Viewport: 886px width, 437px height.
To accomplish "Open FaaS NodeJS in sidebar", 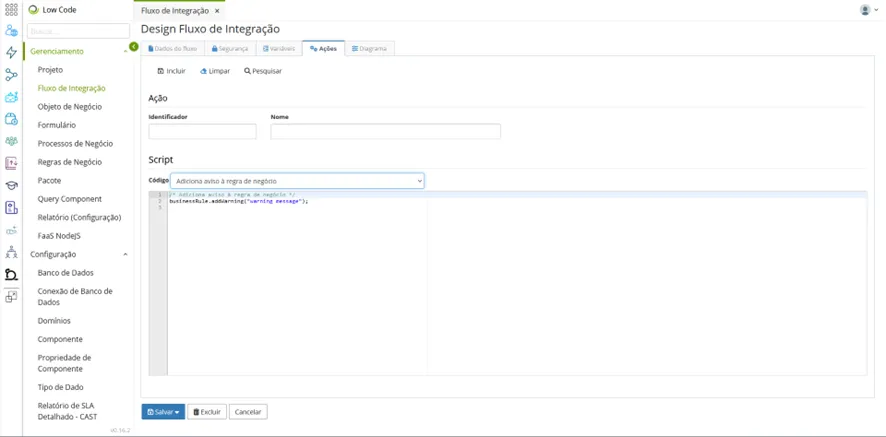I will point(59,236).
